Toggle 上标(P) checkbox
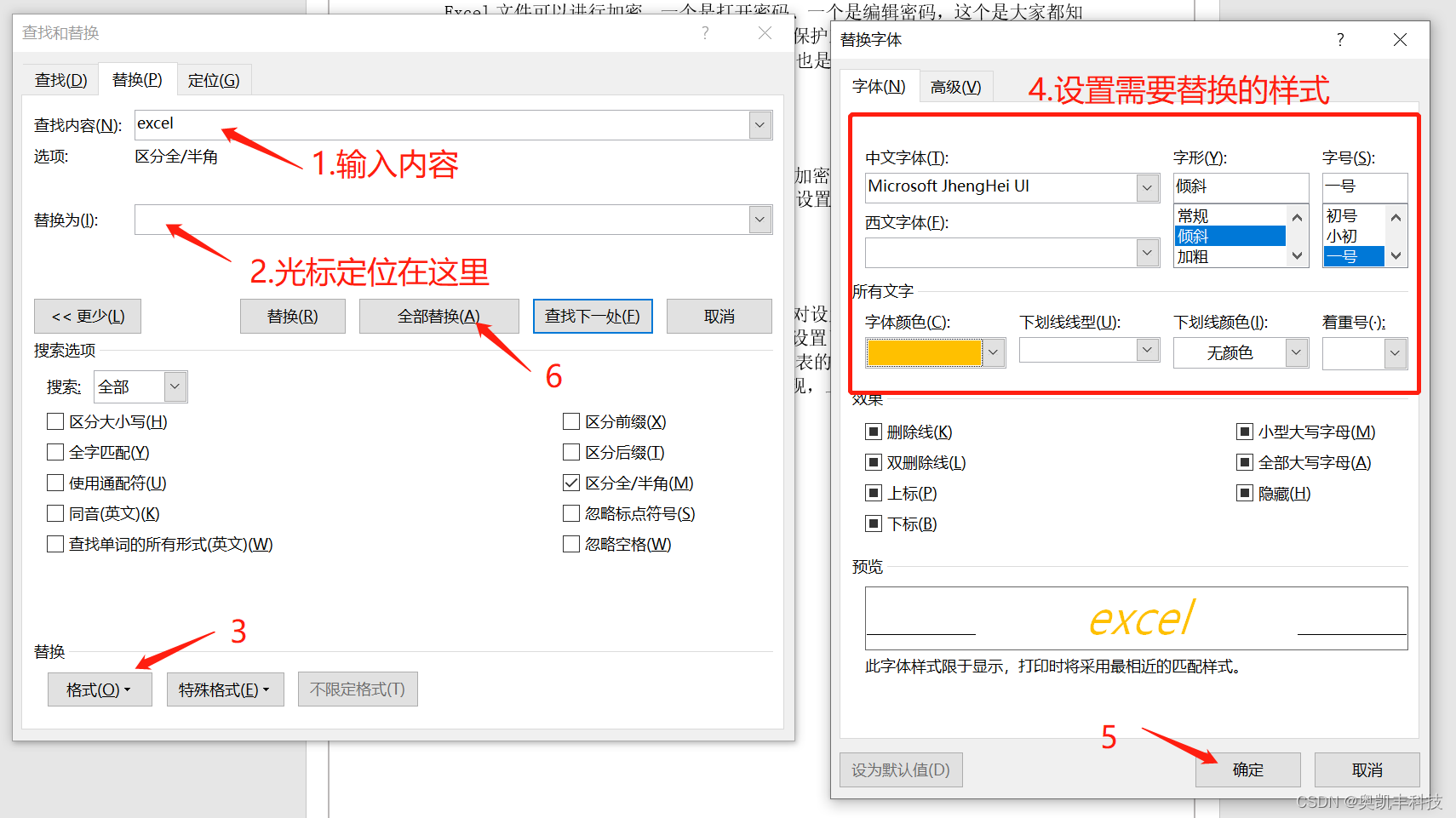The width and height of the screenshot is (1456, 818). (x=873, y=493)
